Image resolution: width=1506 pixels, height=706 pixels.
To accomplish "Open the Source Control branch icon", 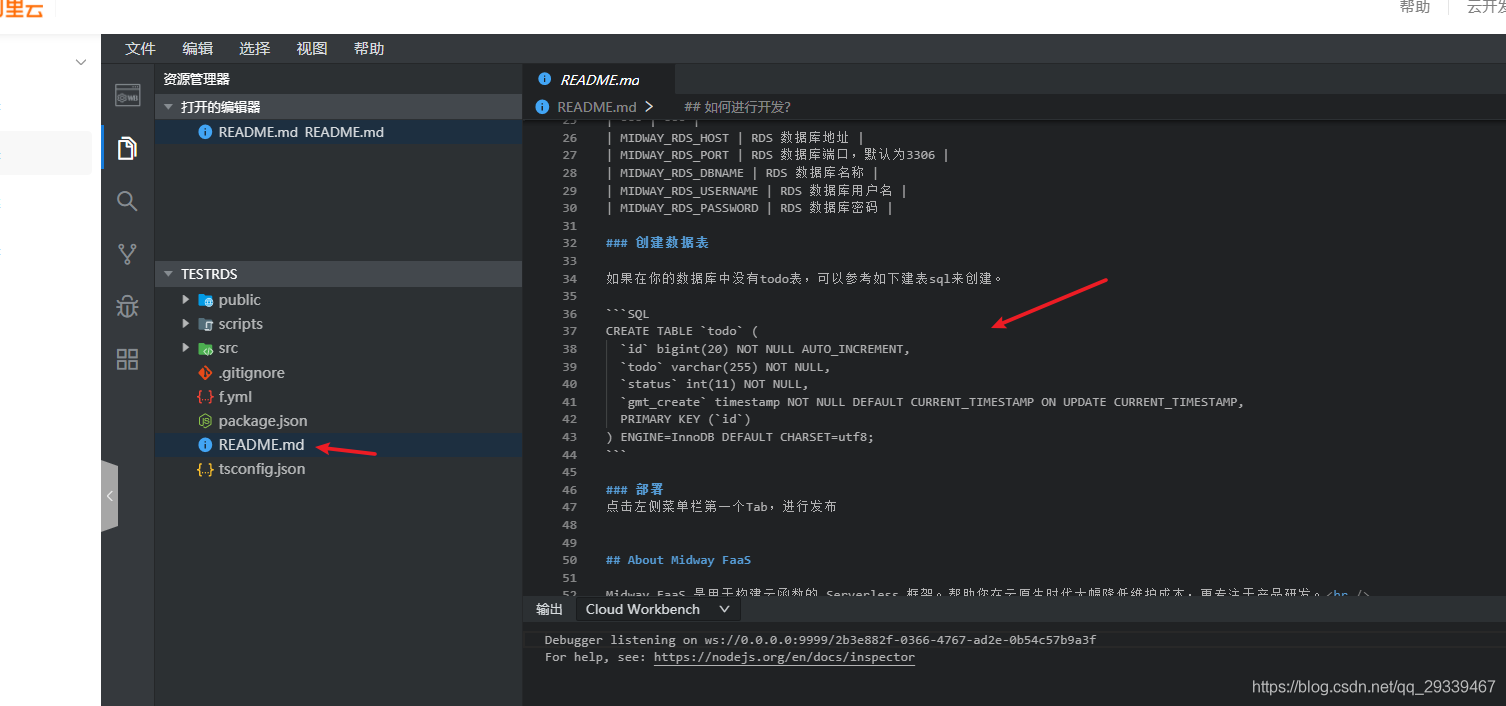I will click(x=127, y=254).
